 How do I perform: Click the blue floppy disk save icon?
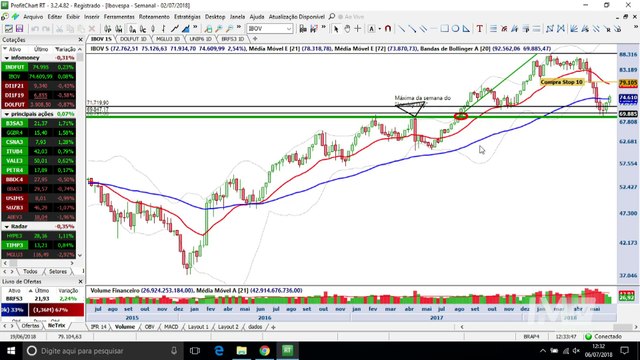(x=19, y=29)
